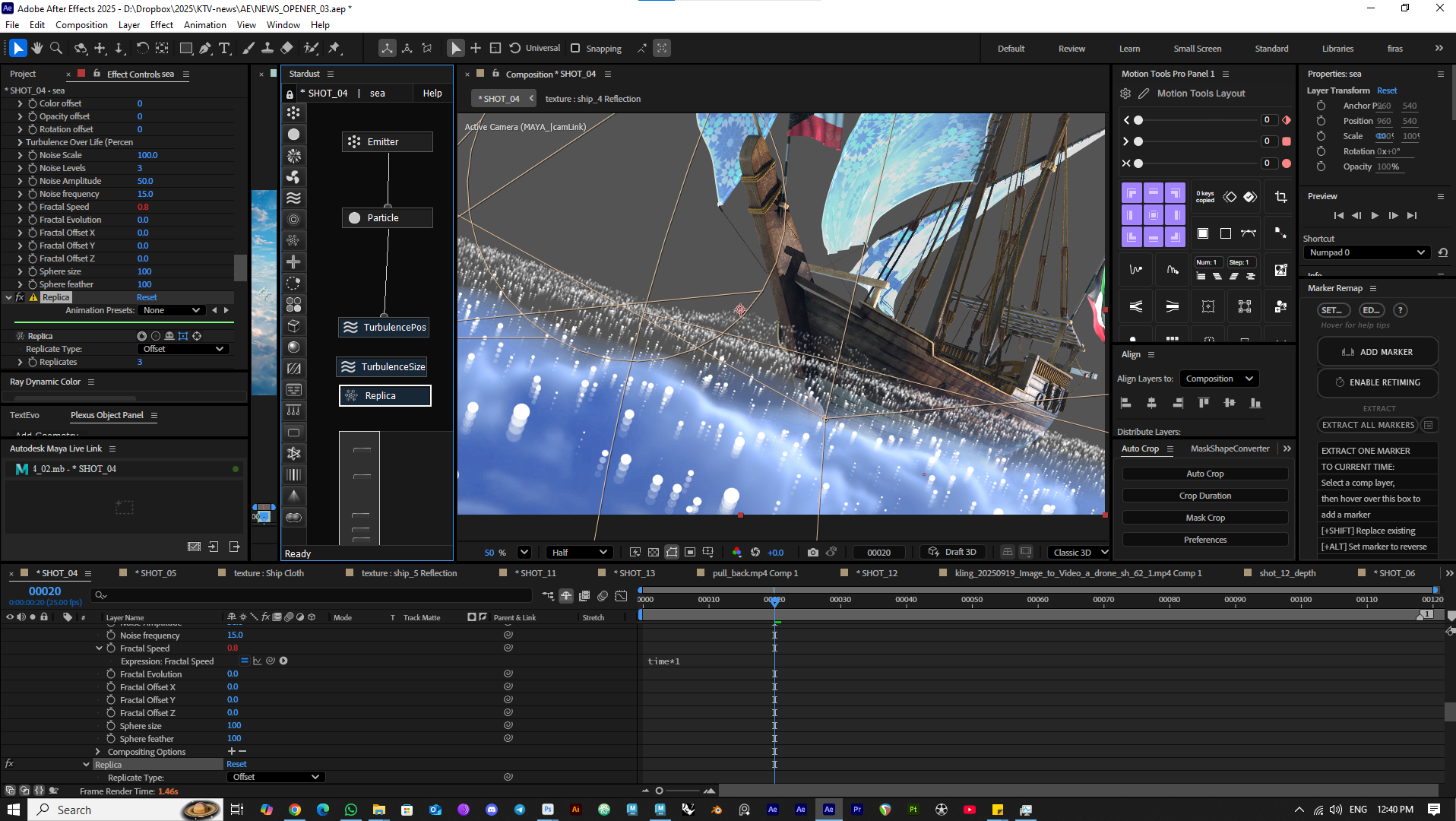Click the timeline layer search field

point(311,595)
